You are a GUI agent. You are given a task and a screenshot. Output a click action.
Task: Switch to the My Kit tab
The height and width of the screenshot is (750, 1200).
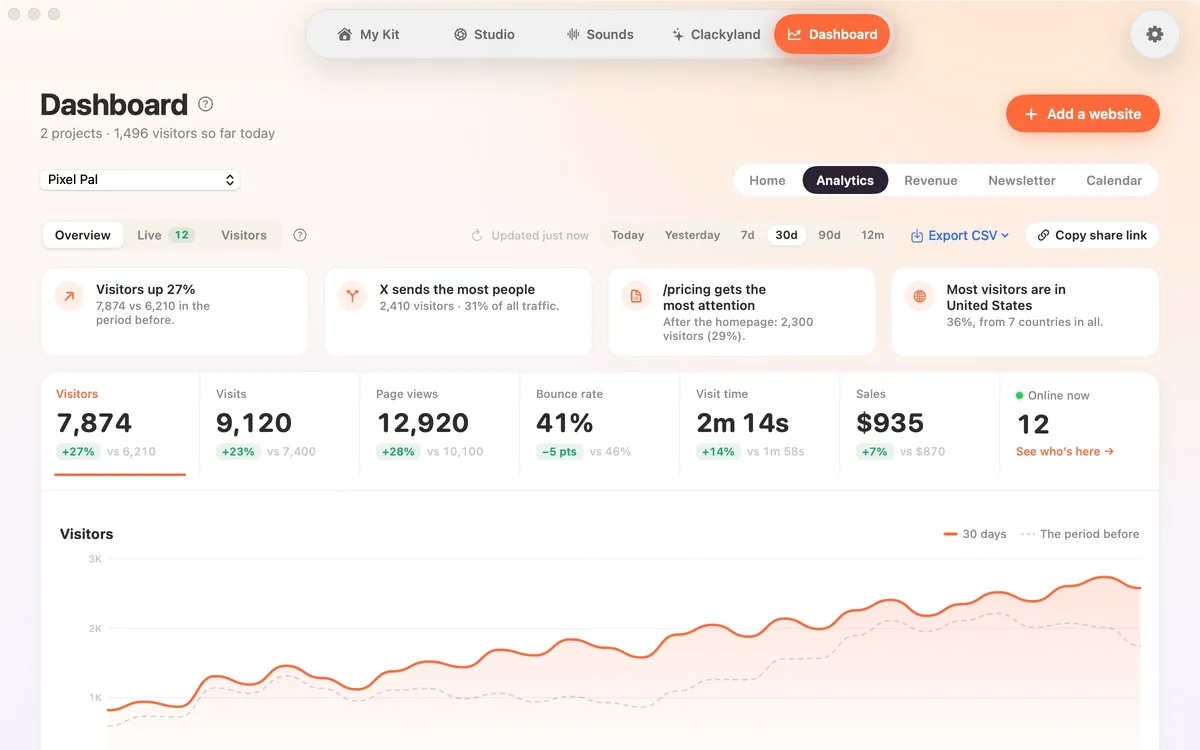pos(368,34)
